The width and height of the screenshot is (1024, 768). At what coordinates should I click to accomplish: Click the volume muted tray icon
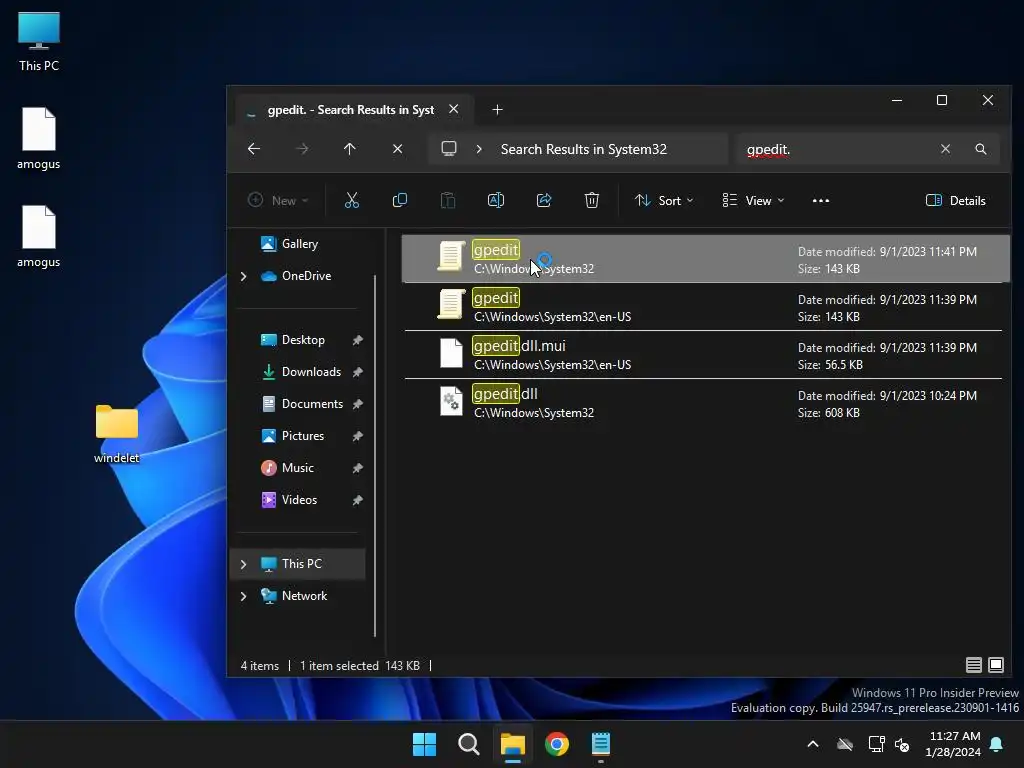tap(903, 744)
